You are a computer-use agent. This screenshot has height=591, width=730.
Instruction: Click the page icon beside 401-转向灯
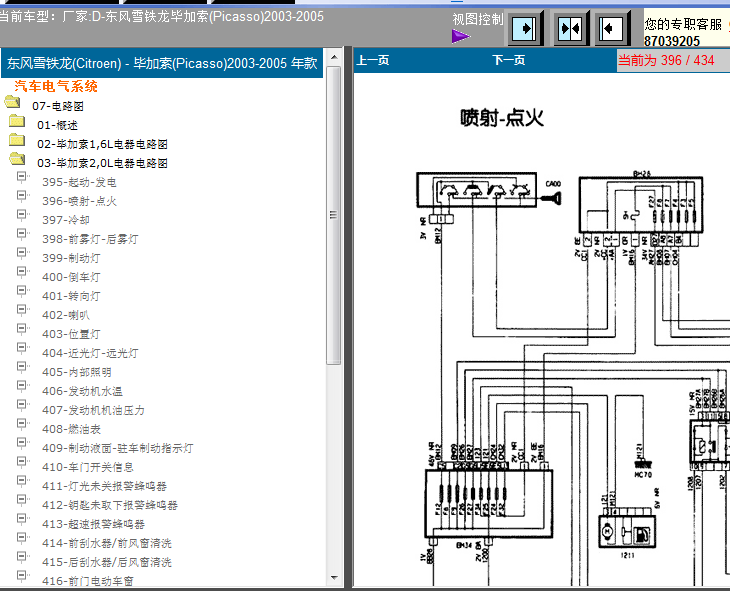click(23, 292)
